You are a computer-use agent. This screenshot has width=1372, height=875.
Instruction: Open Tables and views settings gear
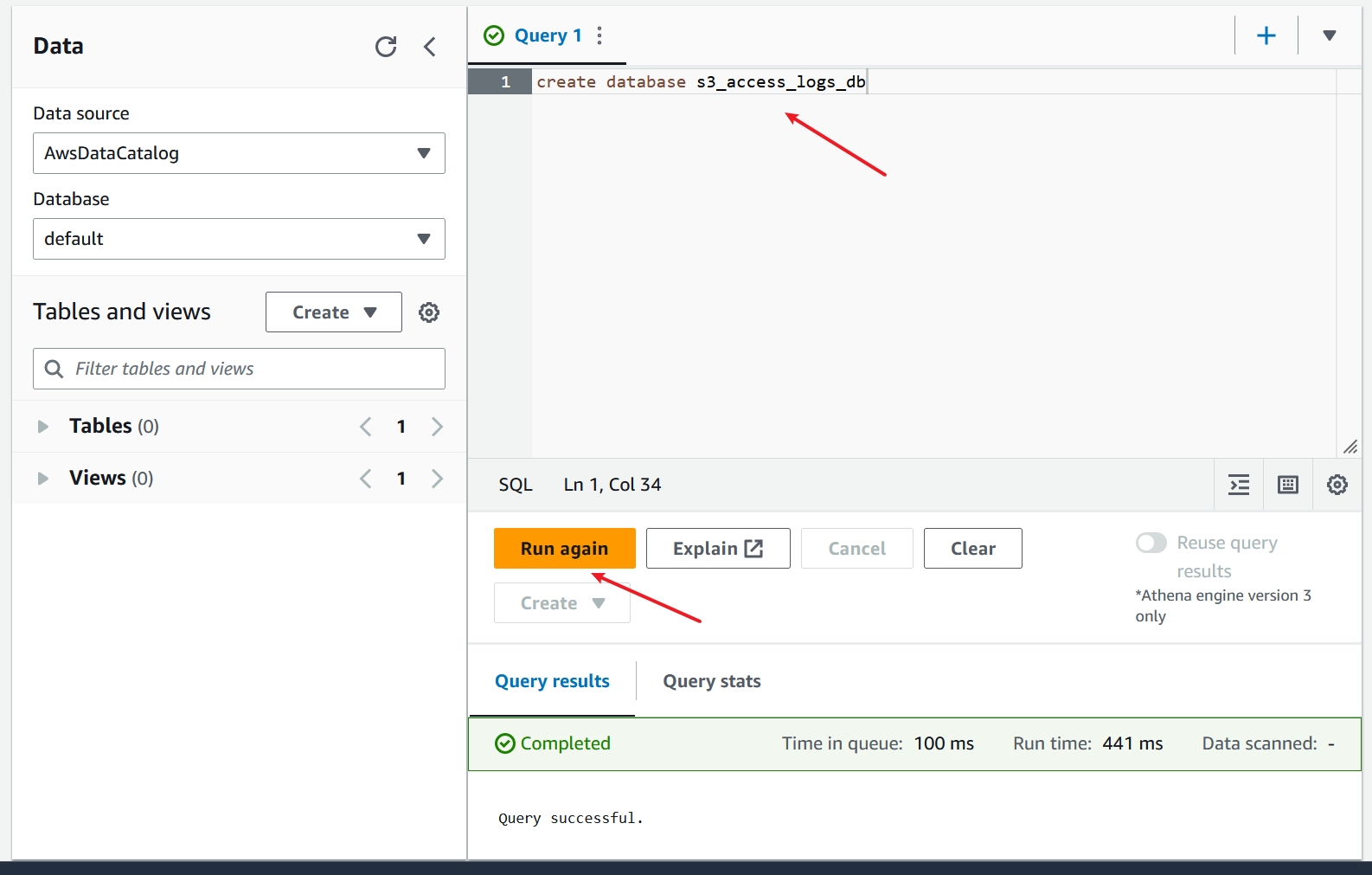click(429, 312)
